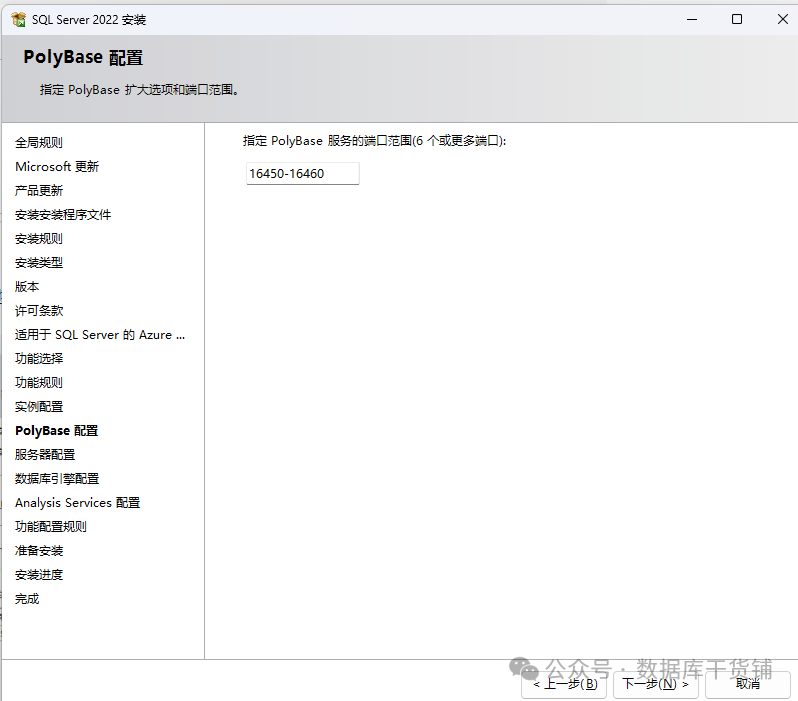The width and height of the screenshot is (798, 701).
Task: Click the SQL Server setup title bar icon
Action: pos(19,19)
